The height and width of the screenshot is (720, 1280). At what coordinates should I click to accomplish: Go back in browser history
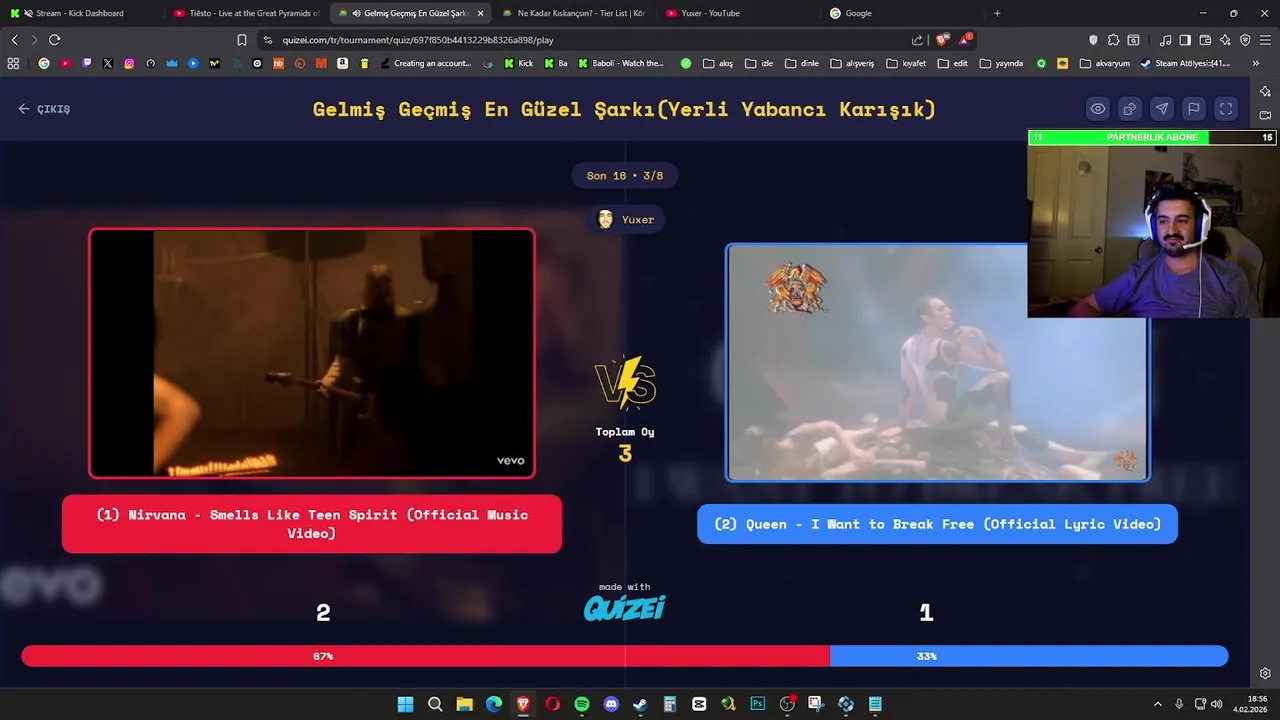click(x=14, y=40)
